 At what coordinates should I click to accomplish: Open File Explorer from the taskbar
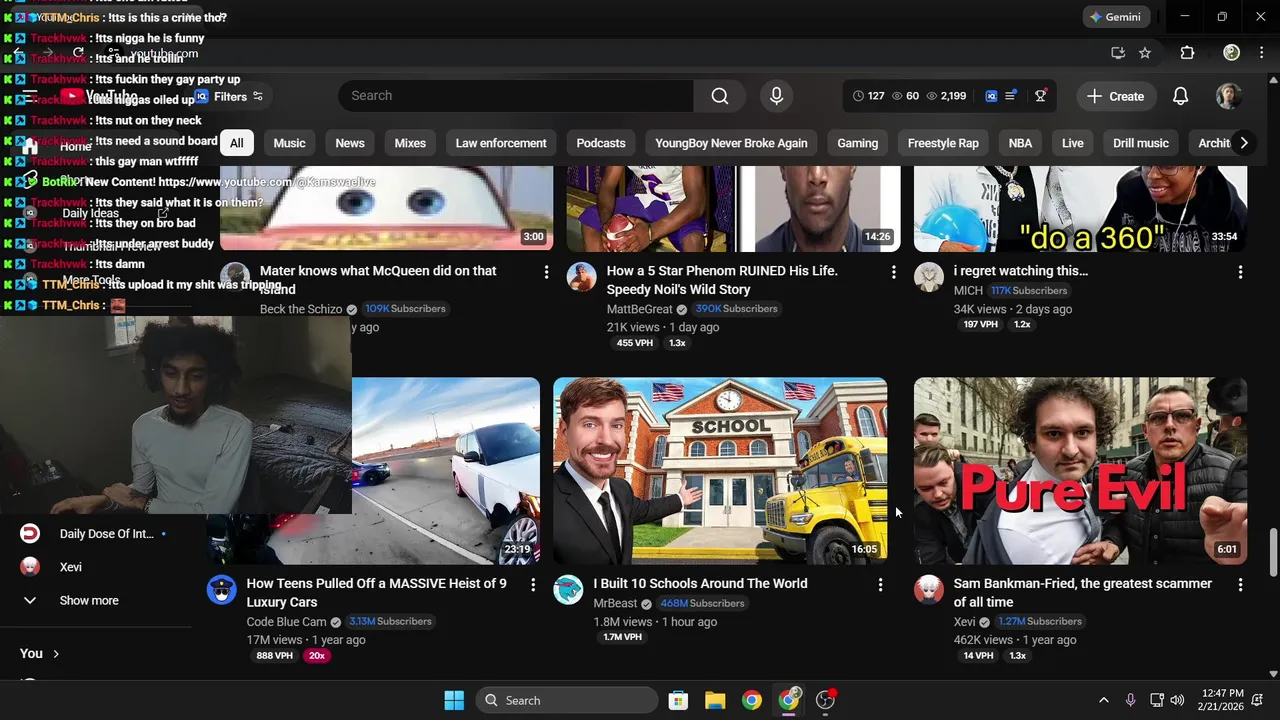[x=715, y=700]
